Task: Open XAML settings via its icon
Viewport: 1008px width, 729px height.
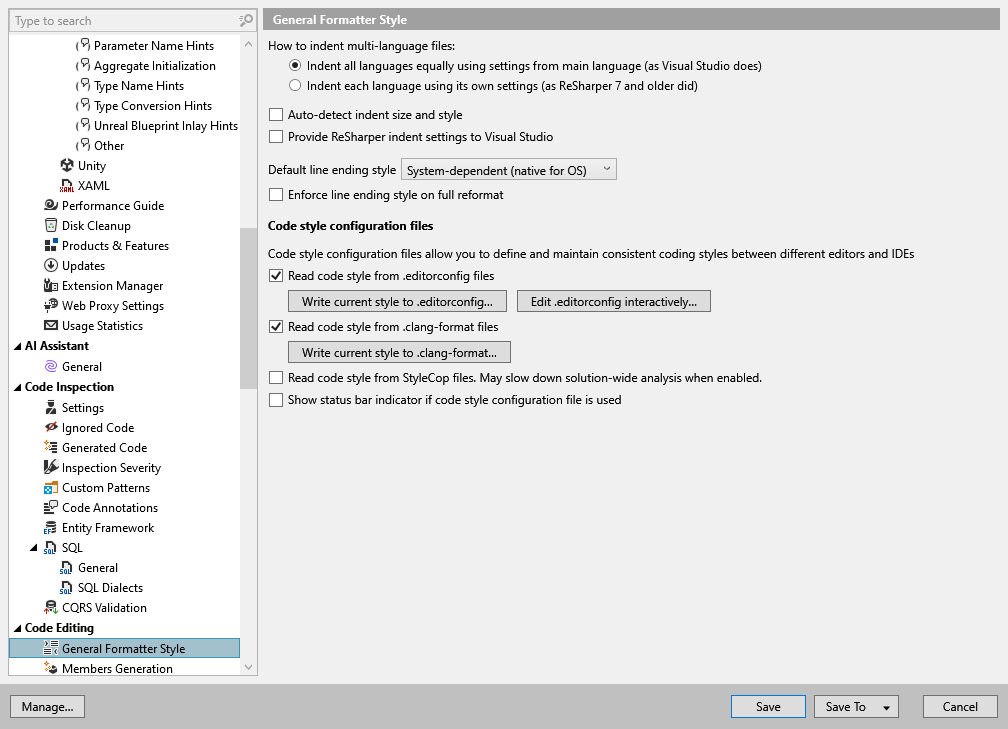Action: pyautogui.click(x=66, y=185)
